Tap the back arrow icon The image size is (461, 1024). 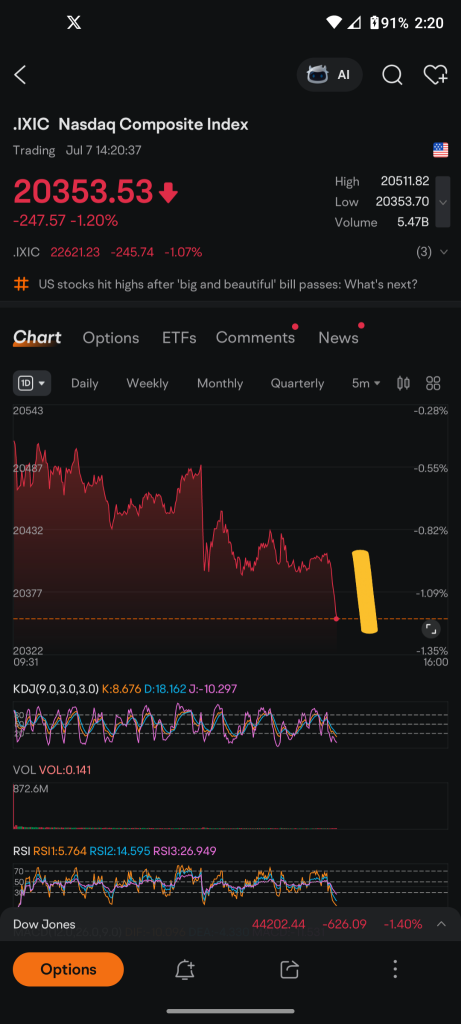click(x=20, y=75)
